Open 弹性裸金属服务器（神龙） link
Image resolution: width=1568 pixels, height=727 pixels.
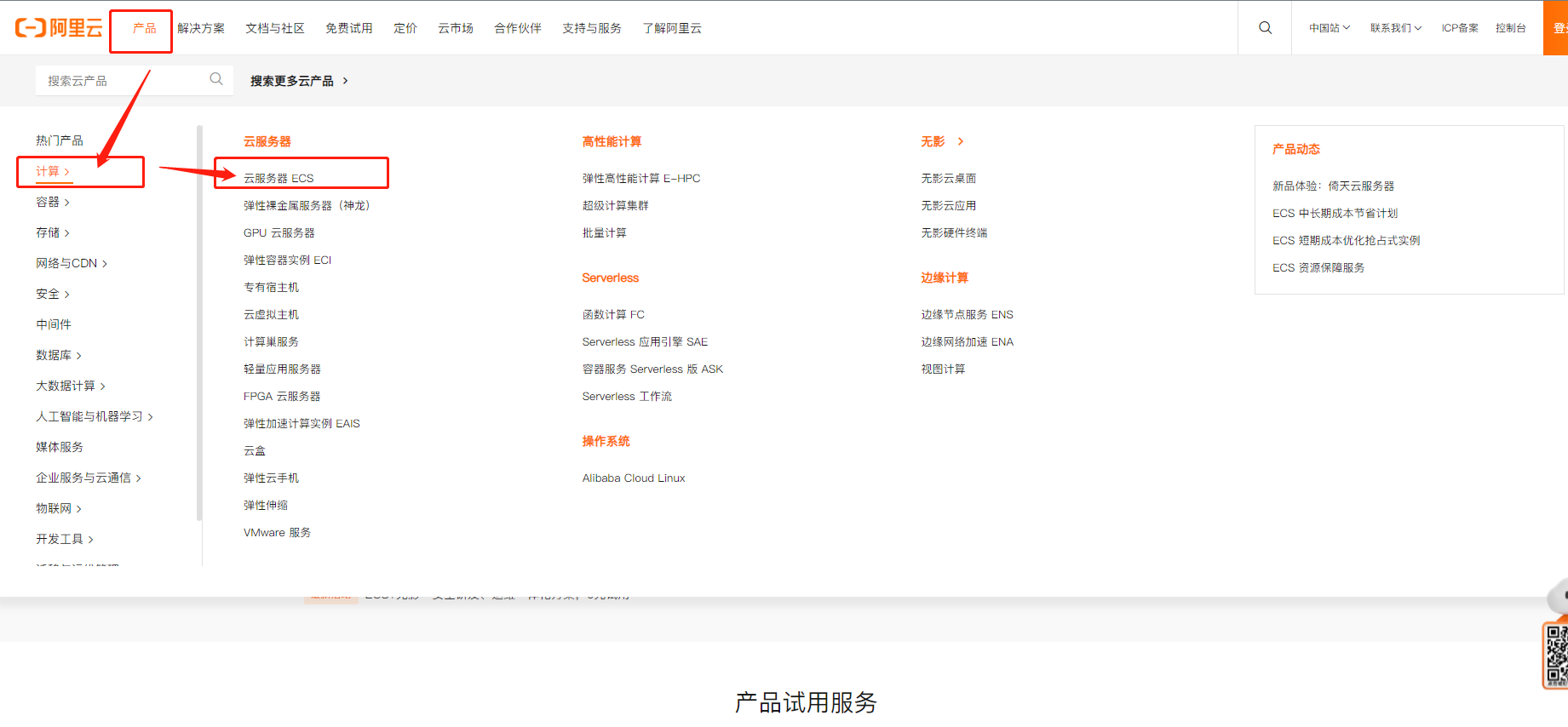click(307, 205)
